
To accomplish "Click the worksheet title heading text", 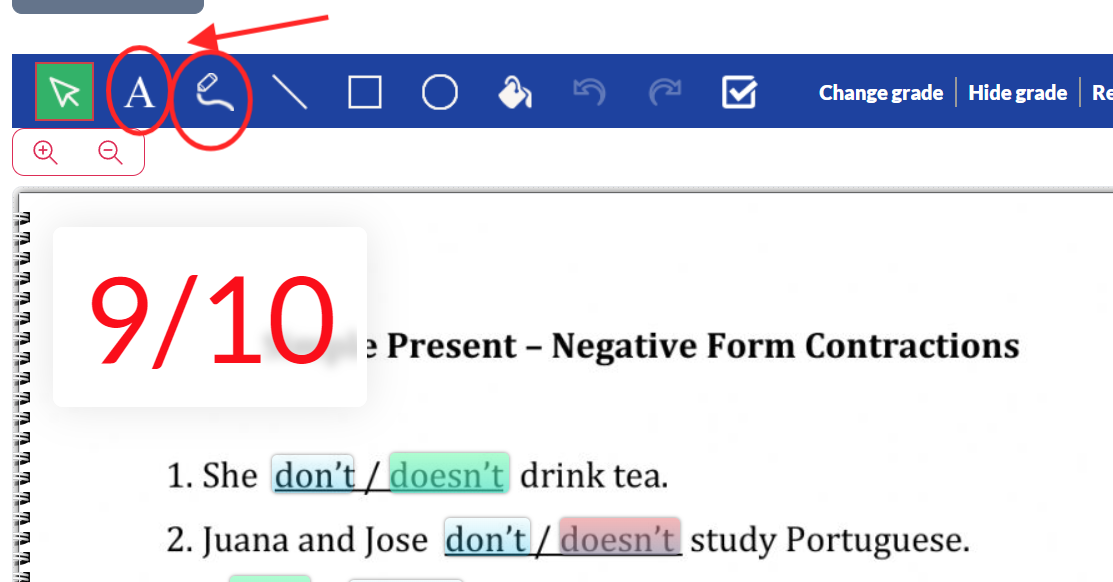I will click(700, 346).
